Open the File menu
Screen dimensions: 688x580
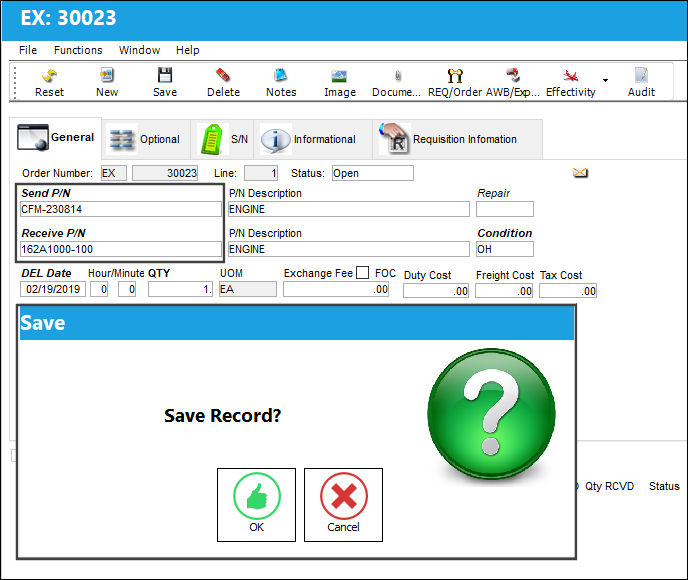28,50
